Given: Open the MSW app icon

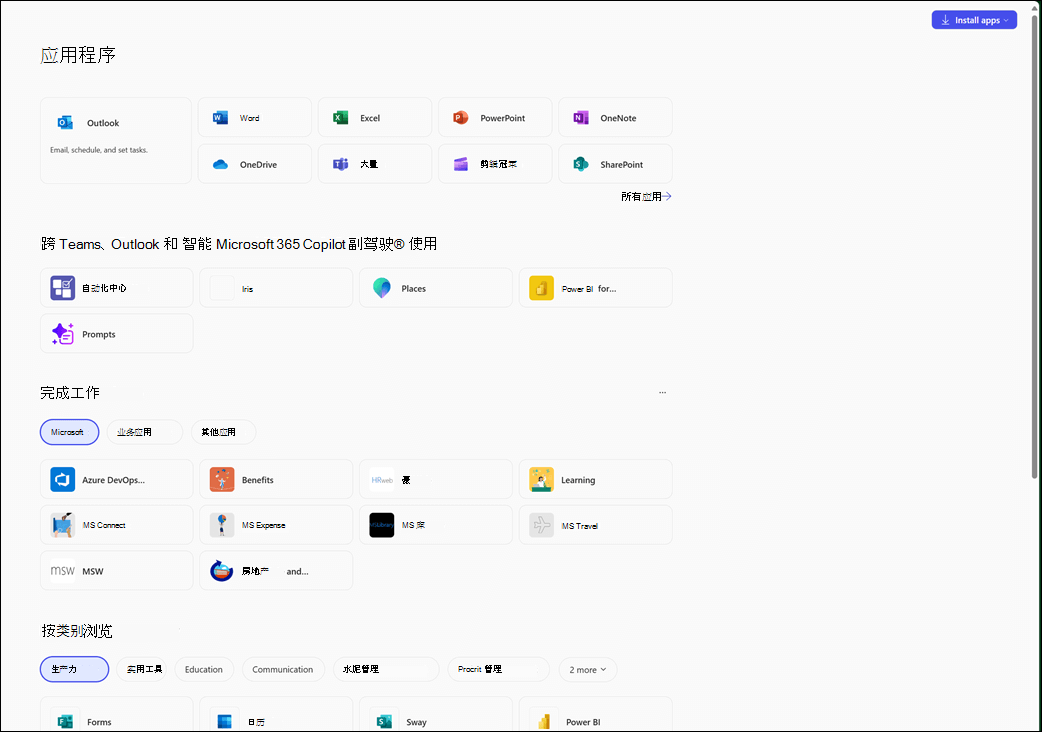Looking at the screenshot, I should 62,571.
